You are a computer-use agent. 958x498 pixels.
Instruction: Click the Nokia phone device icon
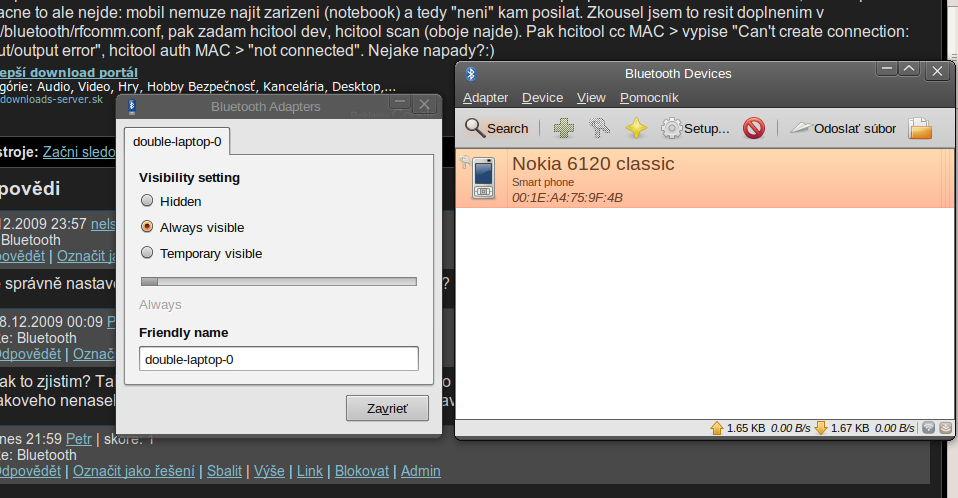[483, 178]
